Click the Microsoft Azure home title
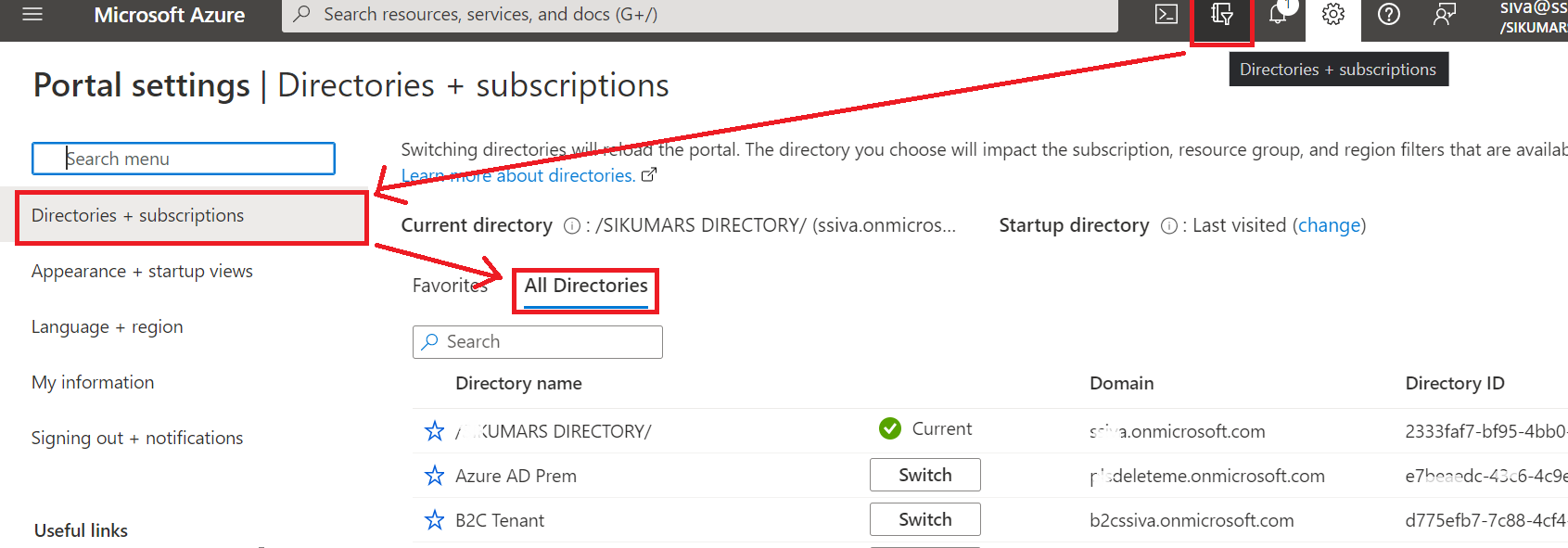The width and height of the screenshot is (1568, 548). coord(170,15)
